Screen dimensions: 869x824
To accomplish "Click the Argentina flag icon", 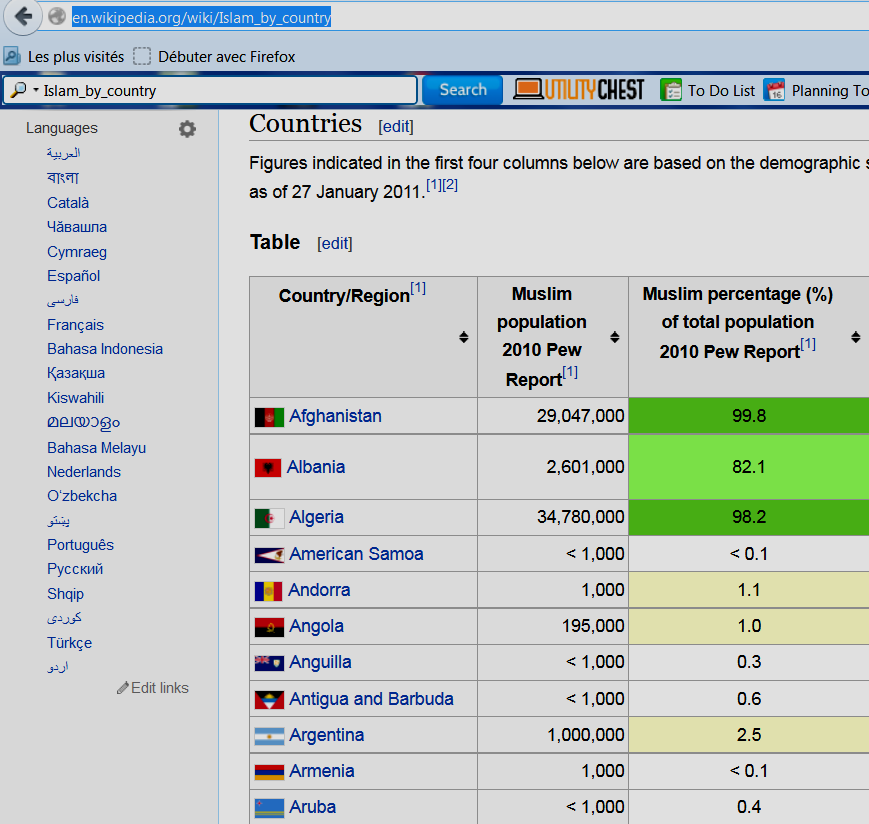I will [269, 736].
